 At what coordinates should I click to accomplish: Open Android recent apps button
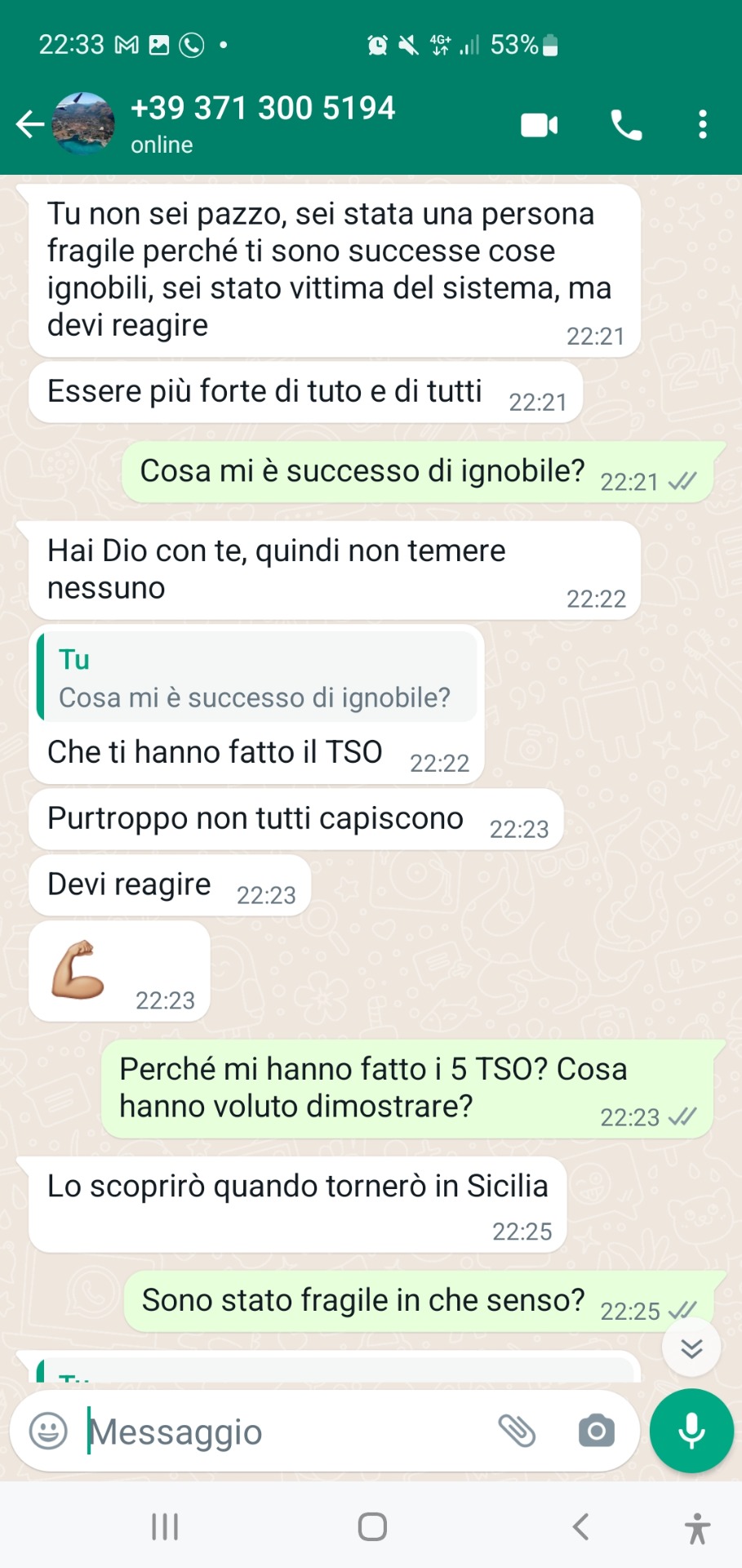click(x=165, y=1526)
